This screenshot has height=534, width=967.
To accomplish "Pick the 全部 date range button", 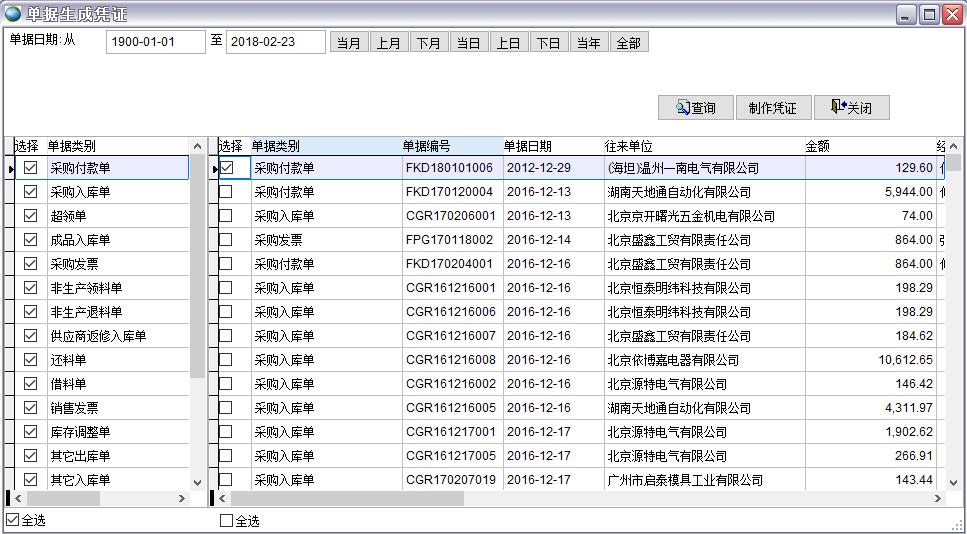I will (628, 43).
